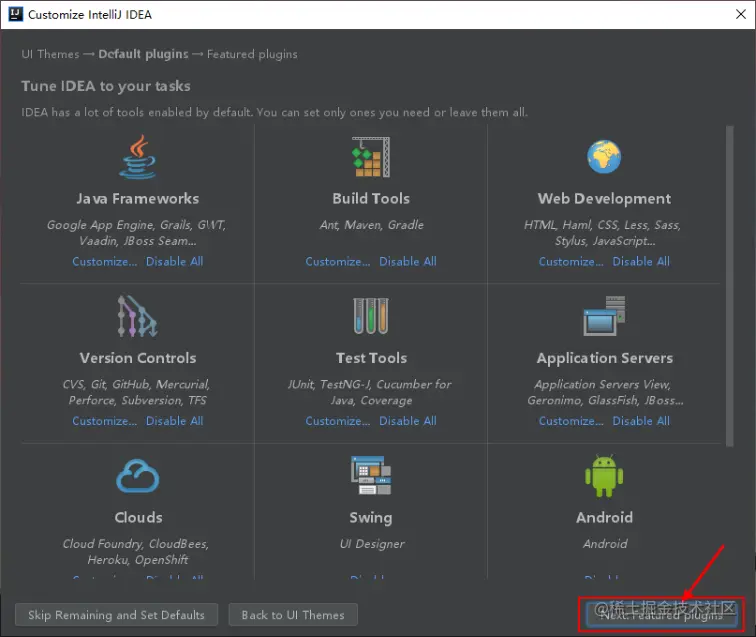Click the Test Tools test tubes icon
This screenshot has width=756, height=637.
coord(371,316)
